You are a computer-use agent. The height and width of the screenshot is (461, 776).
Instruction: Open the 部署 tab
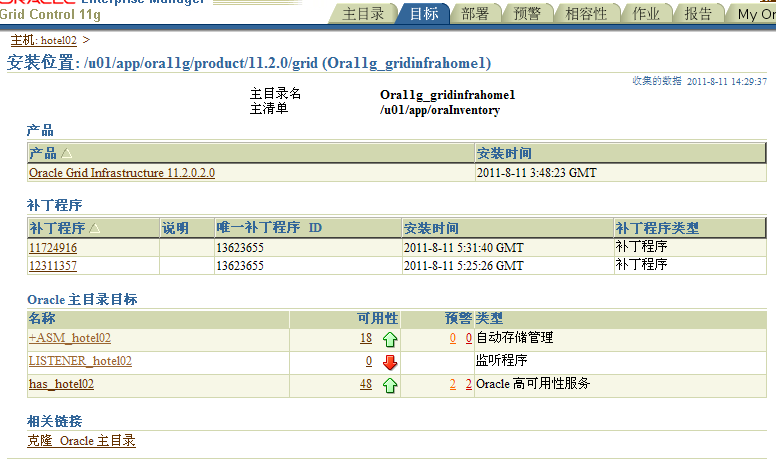pyautogui.click(x=475, y=13)
